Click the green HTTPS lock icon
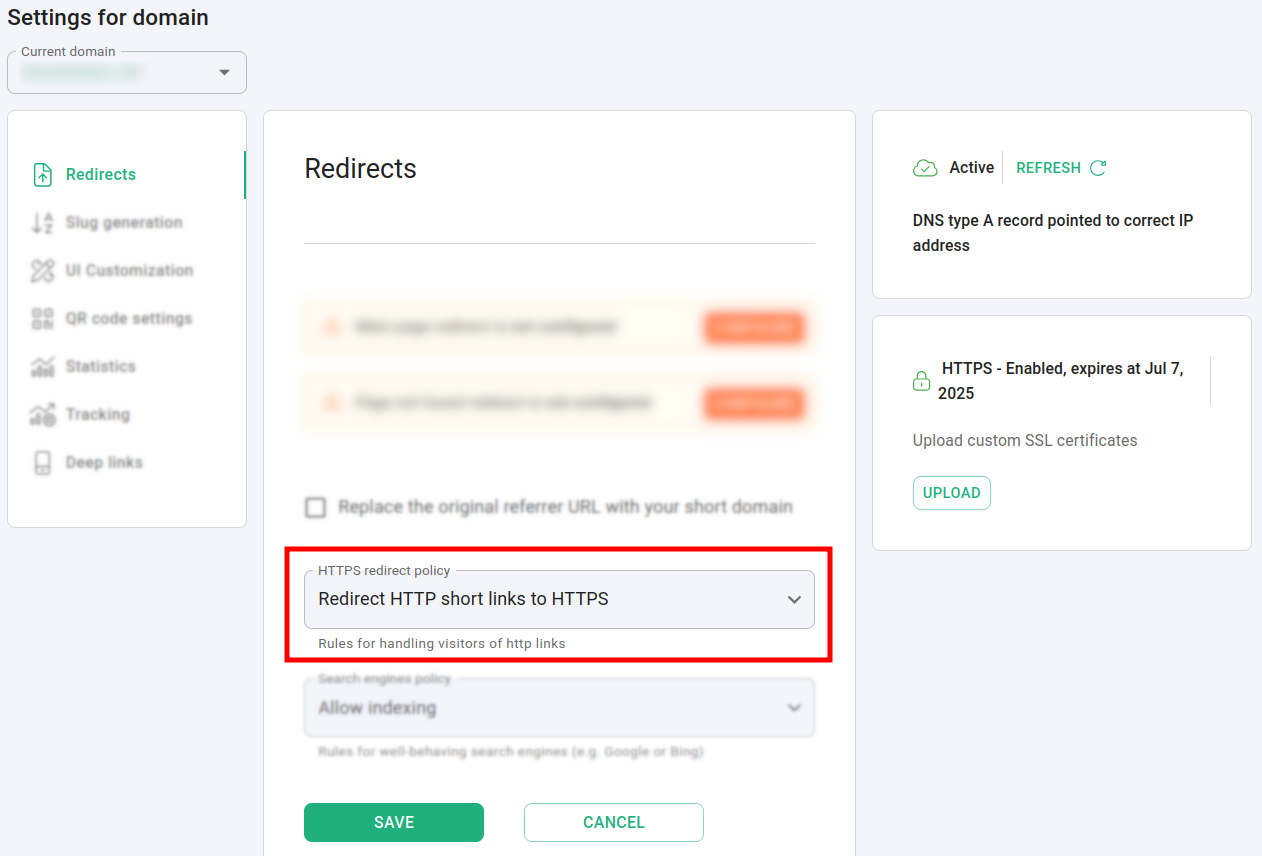 point(921,382)
